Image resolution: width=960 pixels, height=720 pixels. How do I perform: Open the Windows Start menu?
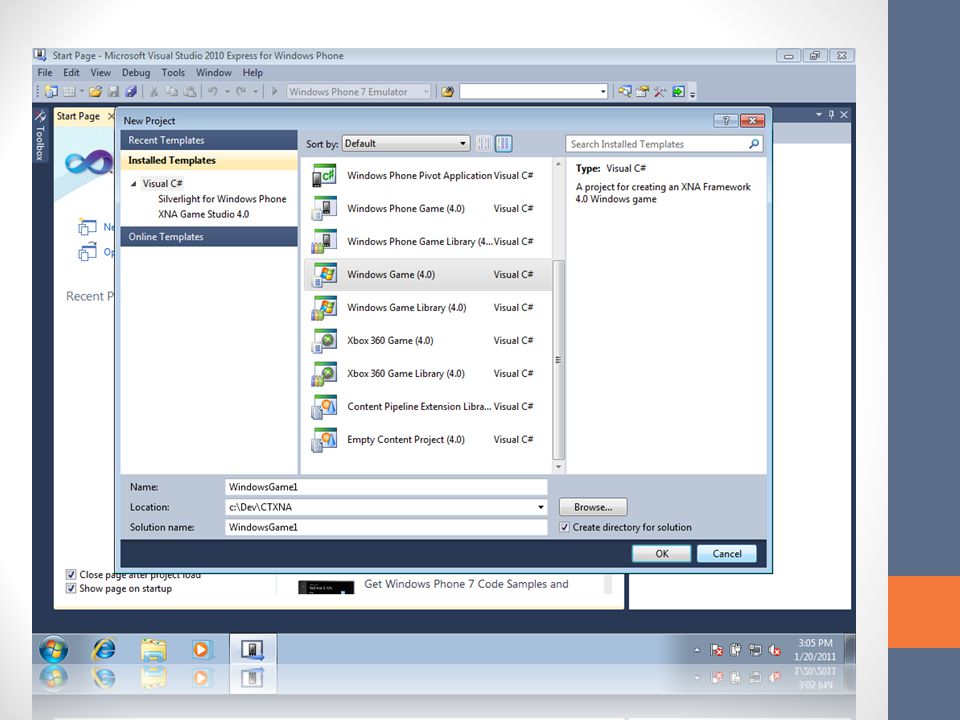(x=53, y=650)
